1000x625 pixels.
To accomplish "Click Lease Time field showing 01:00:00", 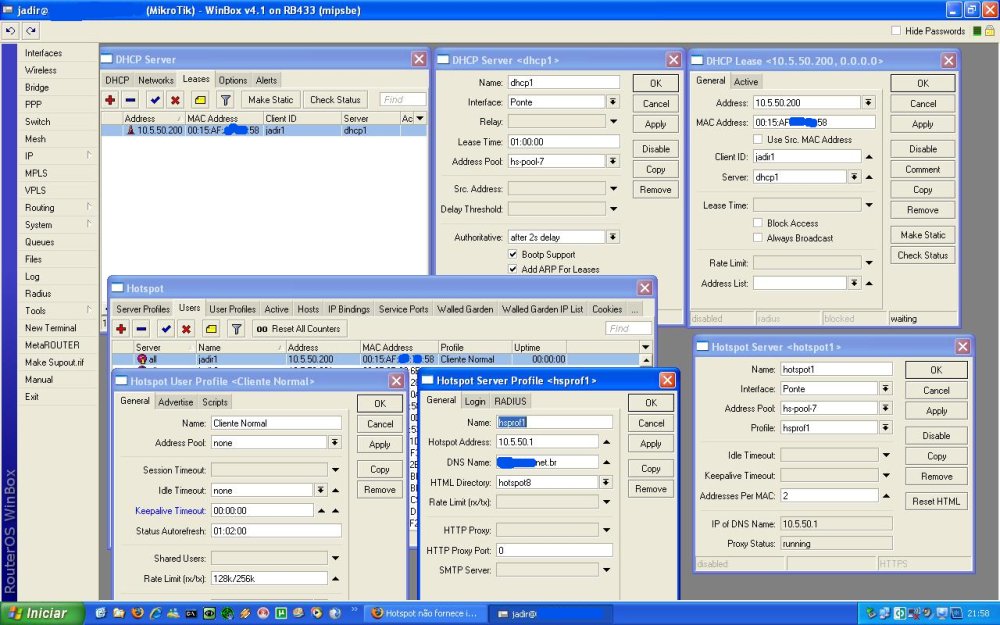I will click(x=564, y=142).
